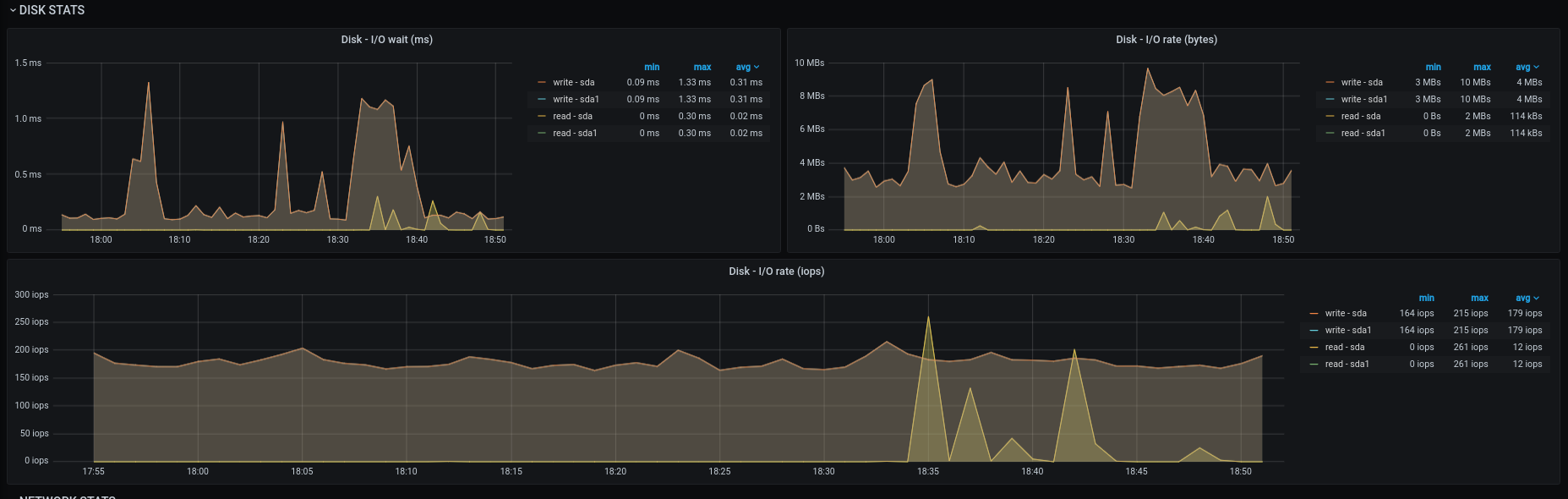Image resolution: width=1568 pixels, height=499 pixels.
Task: Open color picker for write - sda in iops legend
Action: [1314, 313]
